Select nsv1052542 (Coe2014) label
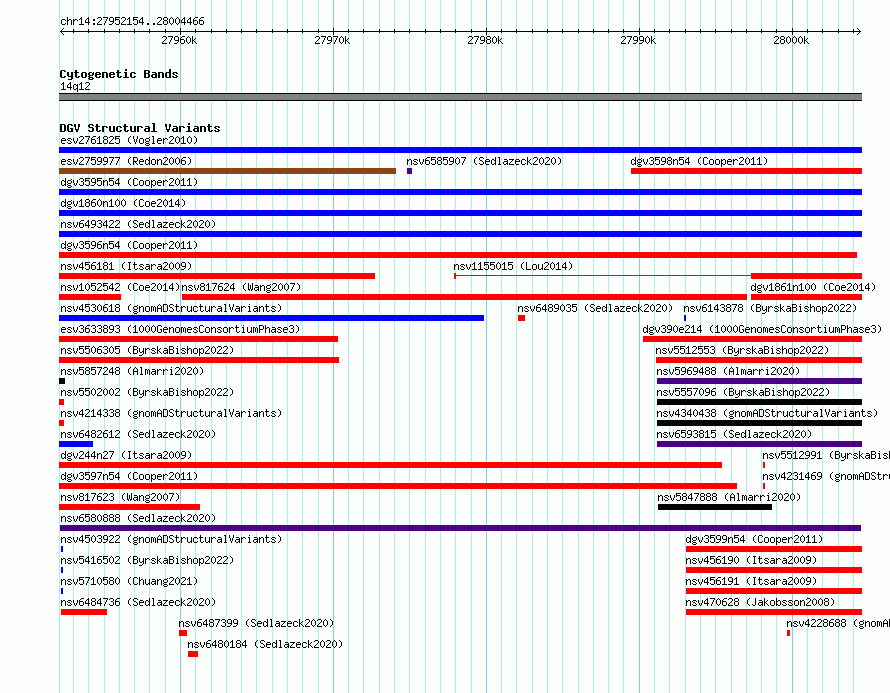 120,287
